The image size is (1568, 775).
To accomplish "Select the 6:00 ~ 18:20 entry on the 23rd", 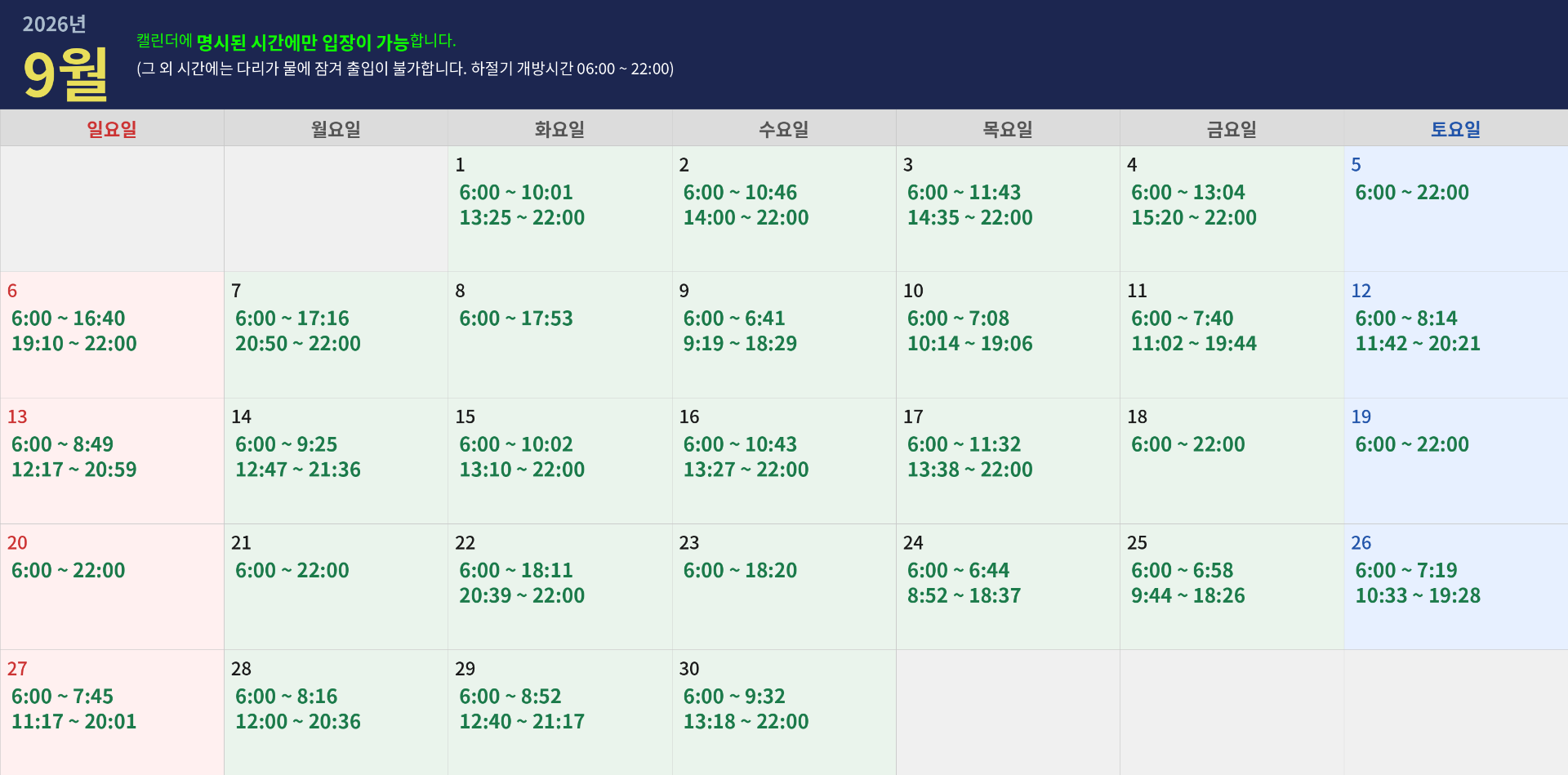I will (x=740, y=571).
